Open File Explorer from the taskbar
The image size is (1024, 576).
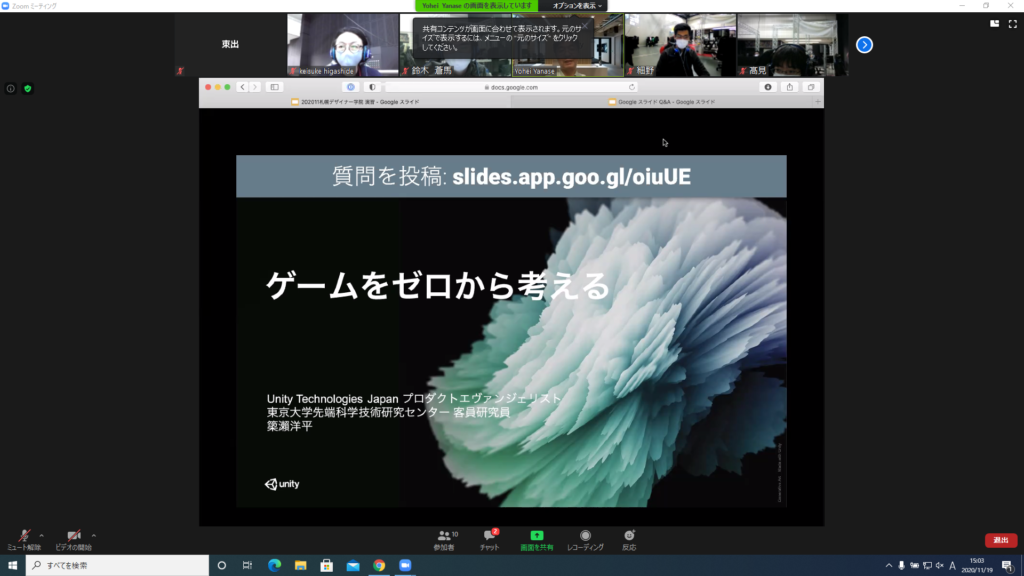[x=300, y=566]
